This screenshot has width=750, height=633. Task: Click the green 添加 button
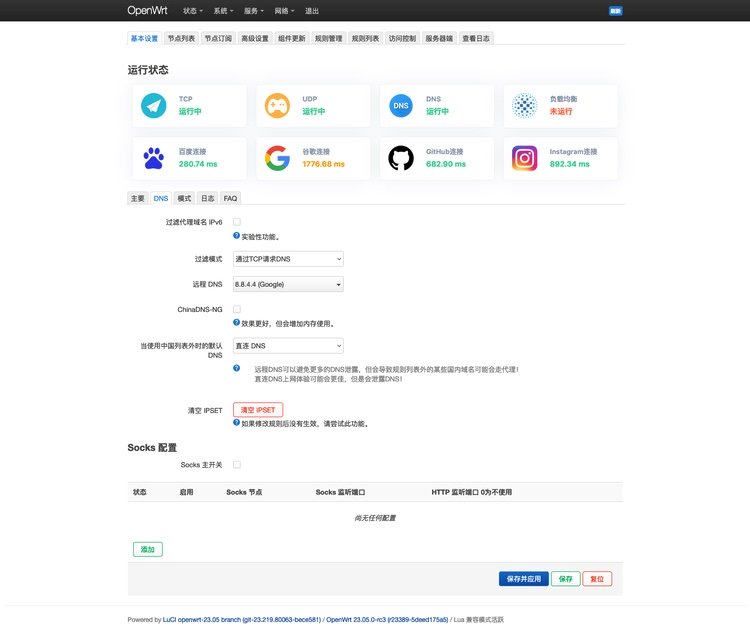(x=148, y=550)
